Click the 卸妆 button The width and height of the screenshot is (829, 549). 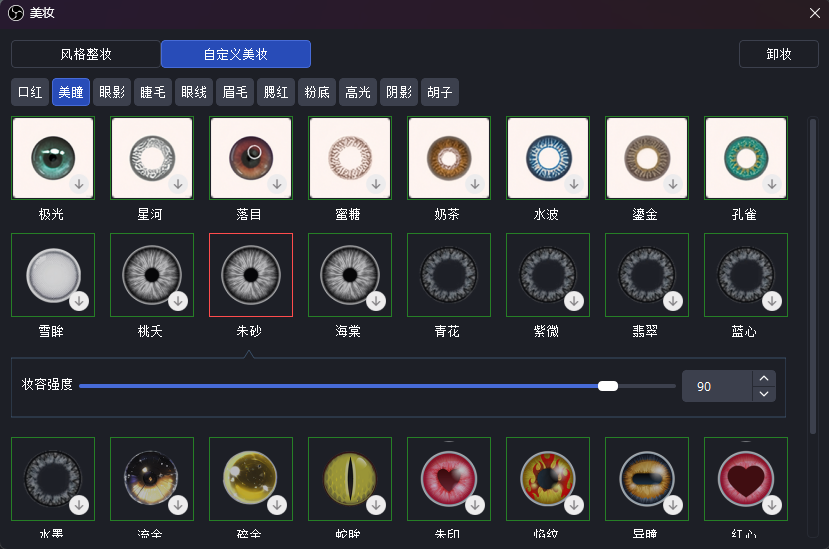pos(779,54)
